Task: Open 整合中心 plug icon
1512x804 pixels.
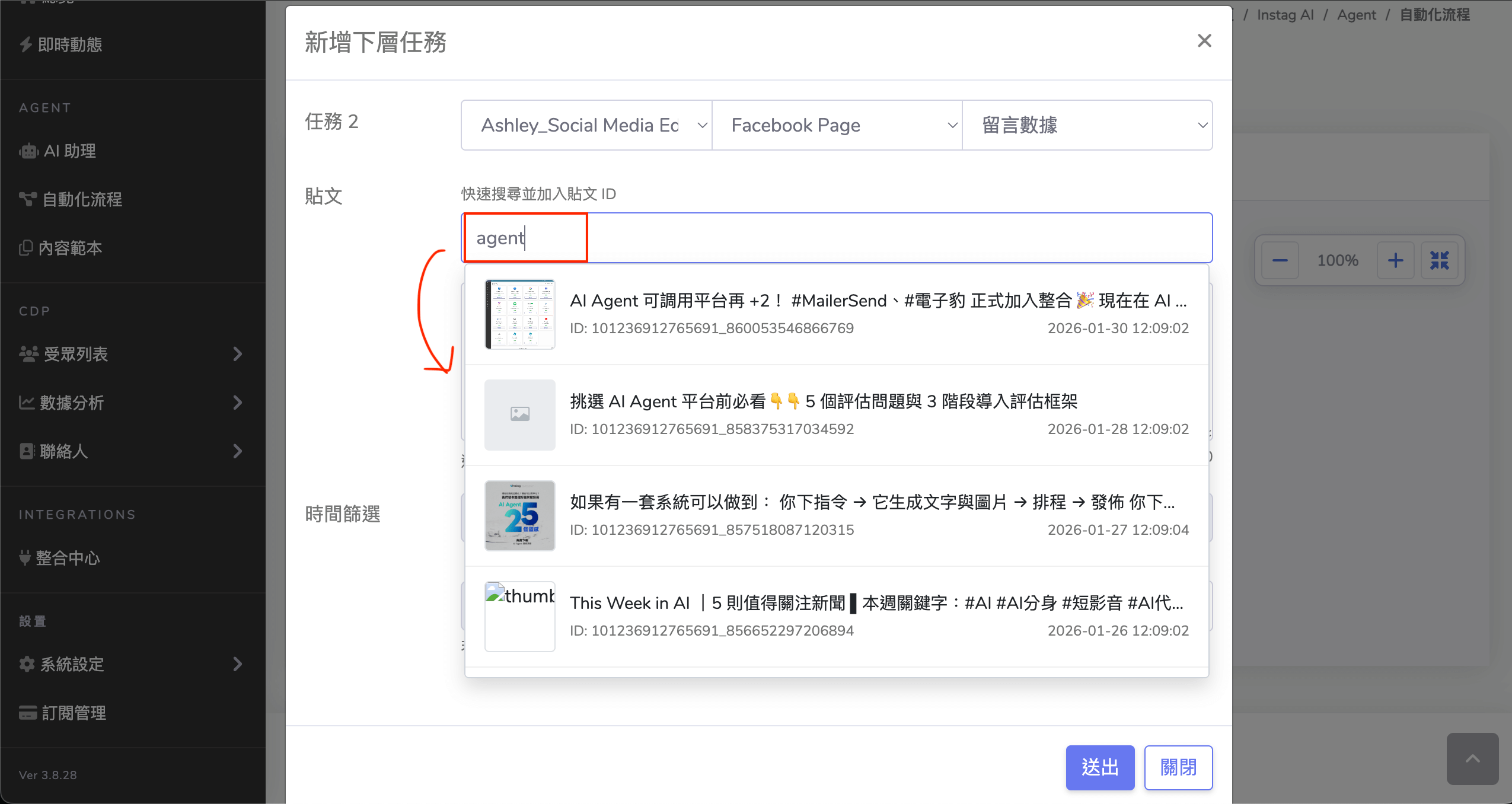Action: tap(25, 558)
